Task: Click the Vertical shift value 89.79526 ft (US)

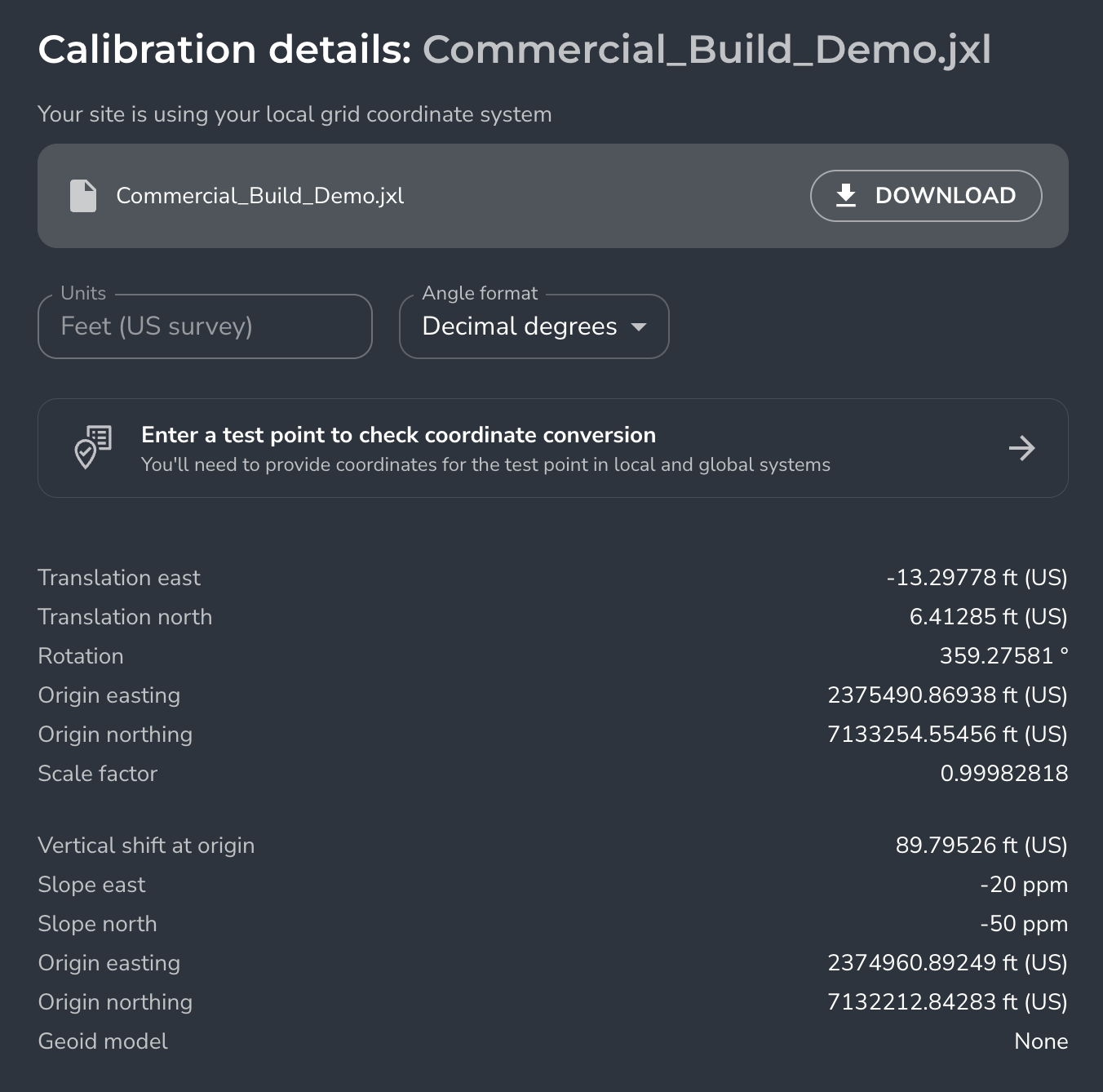Action: pos(982,846)
